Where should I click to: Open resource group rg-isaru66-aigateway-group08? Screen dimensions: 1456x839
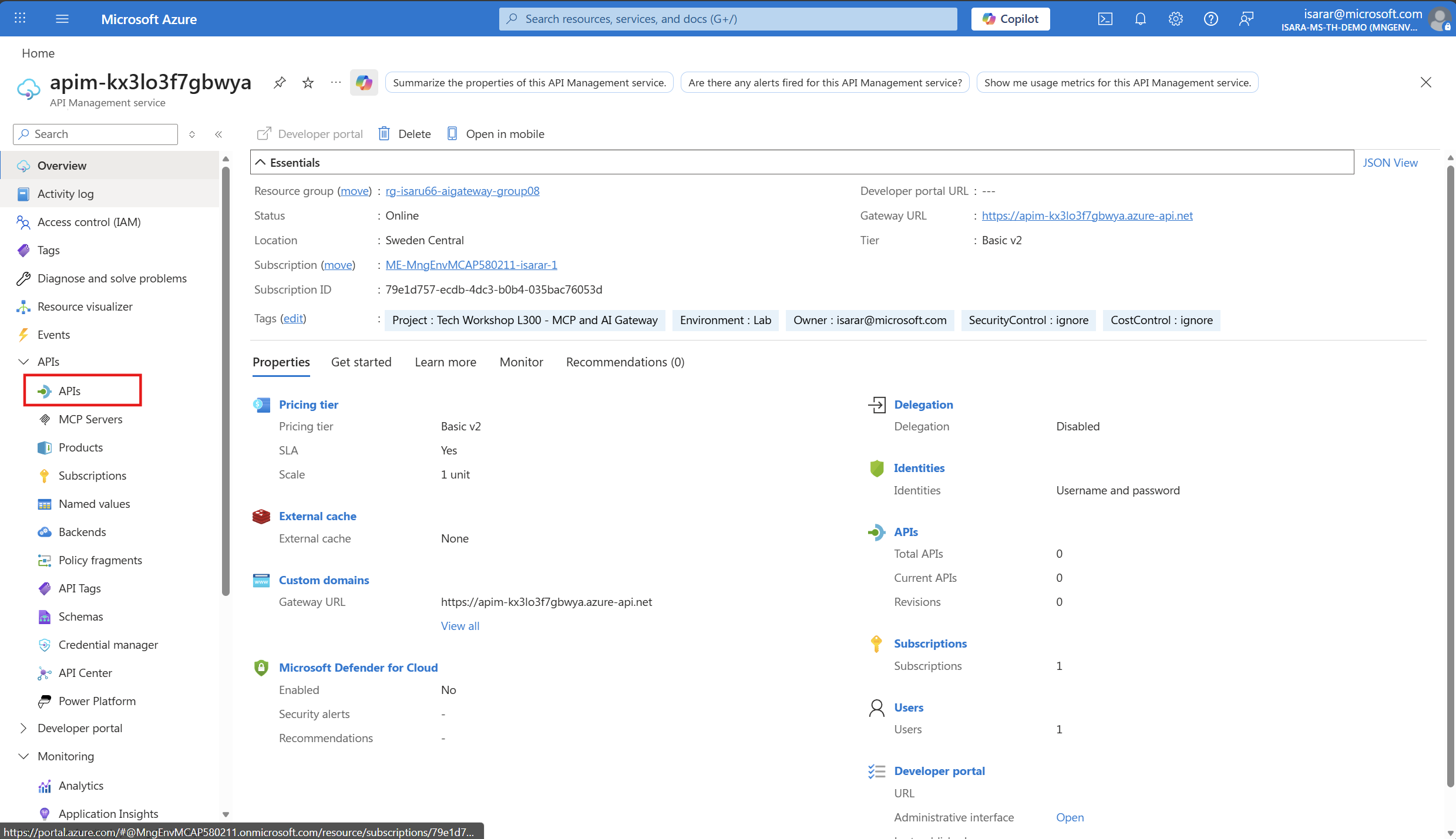[x=462, y=191]
